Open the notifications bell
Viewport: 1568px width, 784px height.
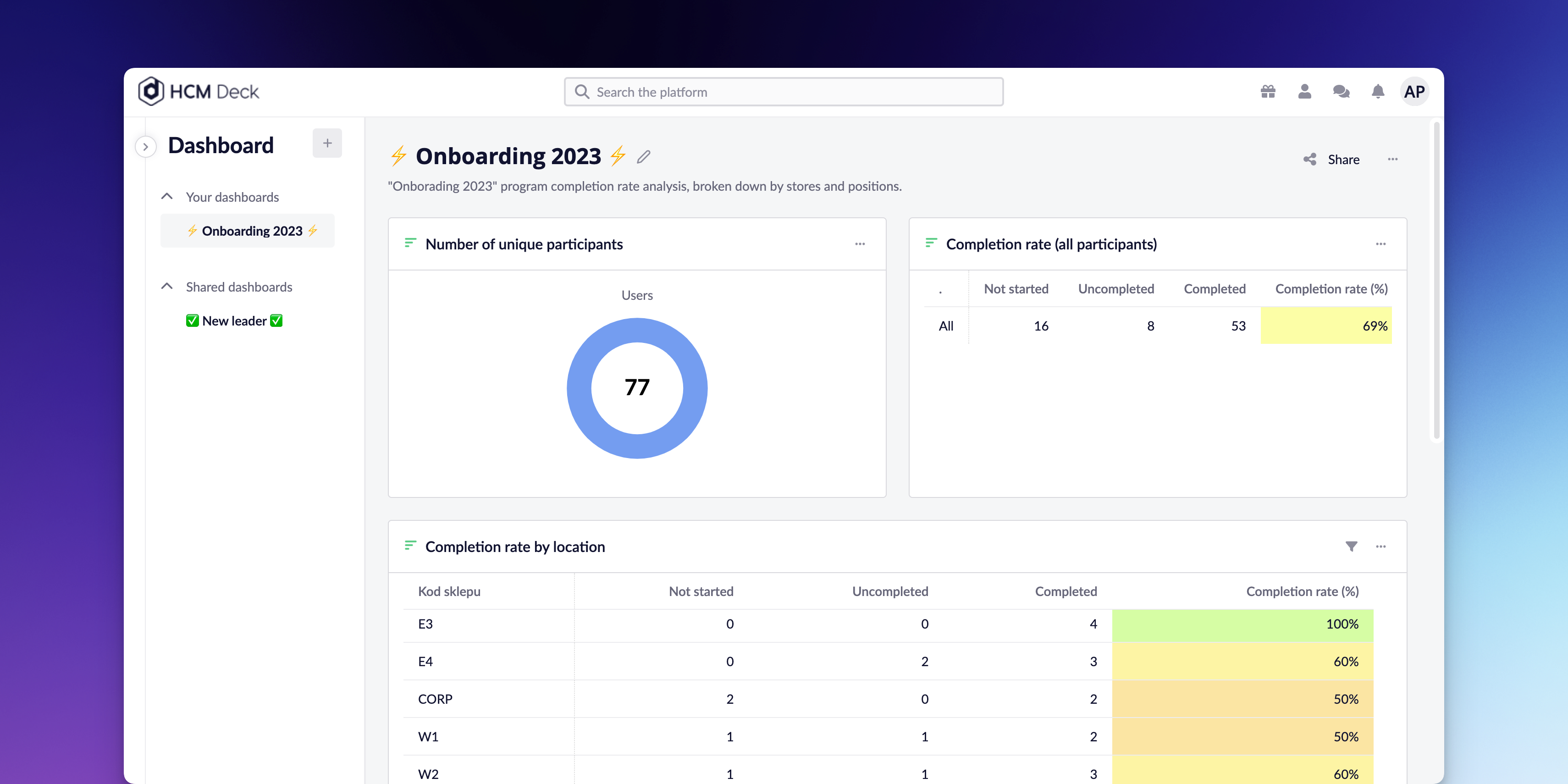(x=1378, y=91)
